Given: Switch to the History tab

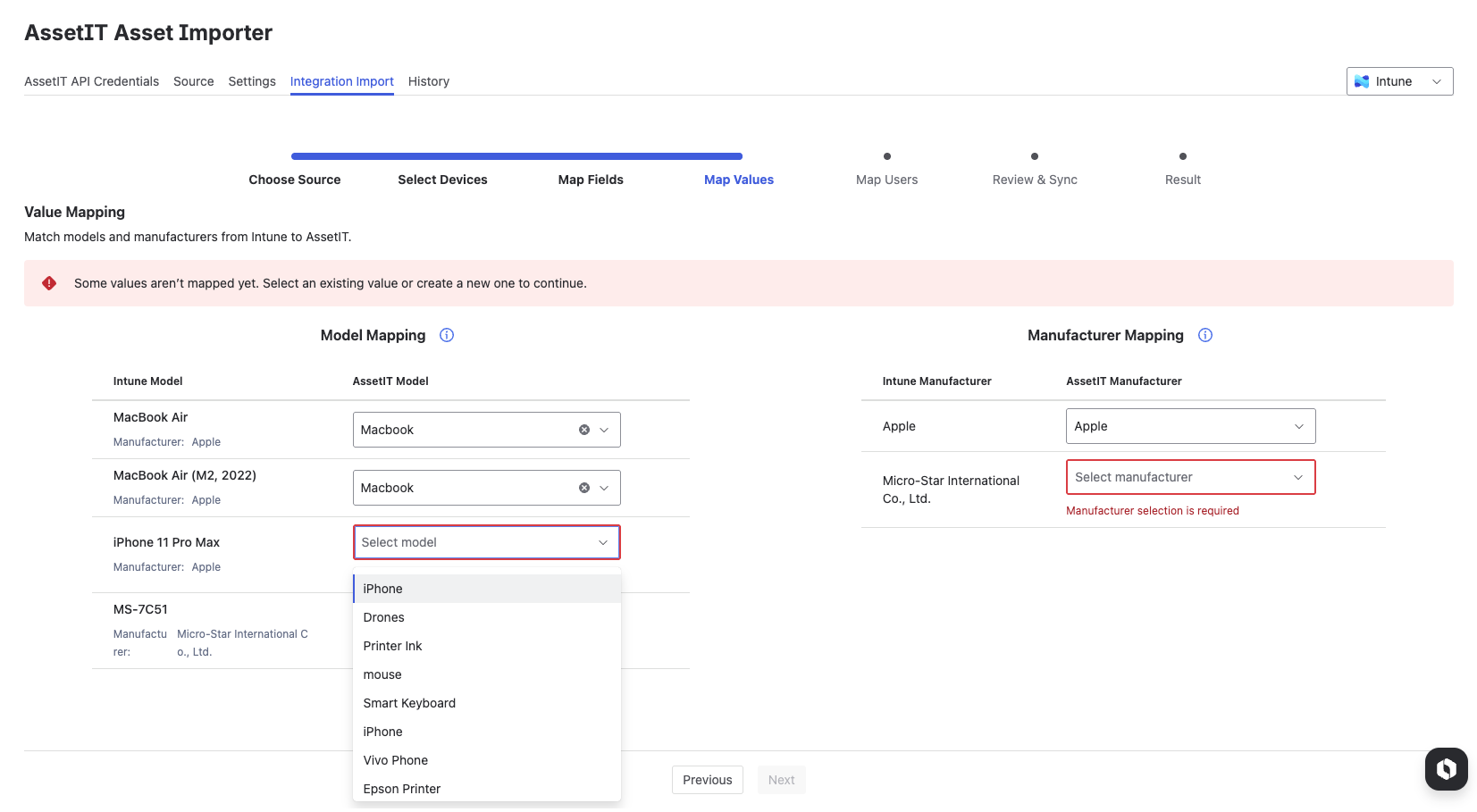Looking at the screenshot, I should pyautogui.click(x=428, y=81).
